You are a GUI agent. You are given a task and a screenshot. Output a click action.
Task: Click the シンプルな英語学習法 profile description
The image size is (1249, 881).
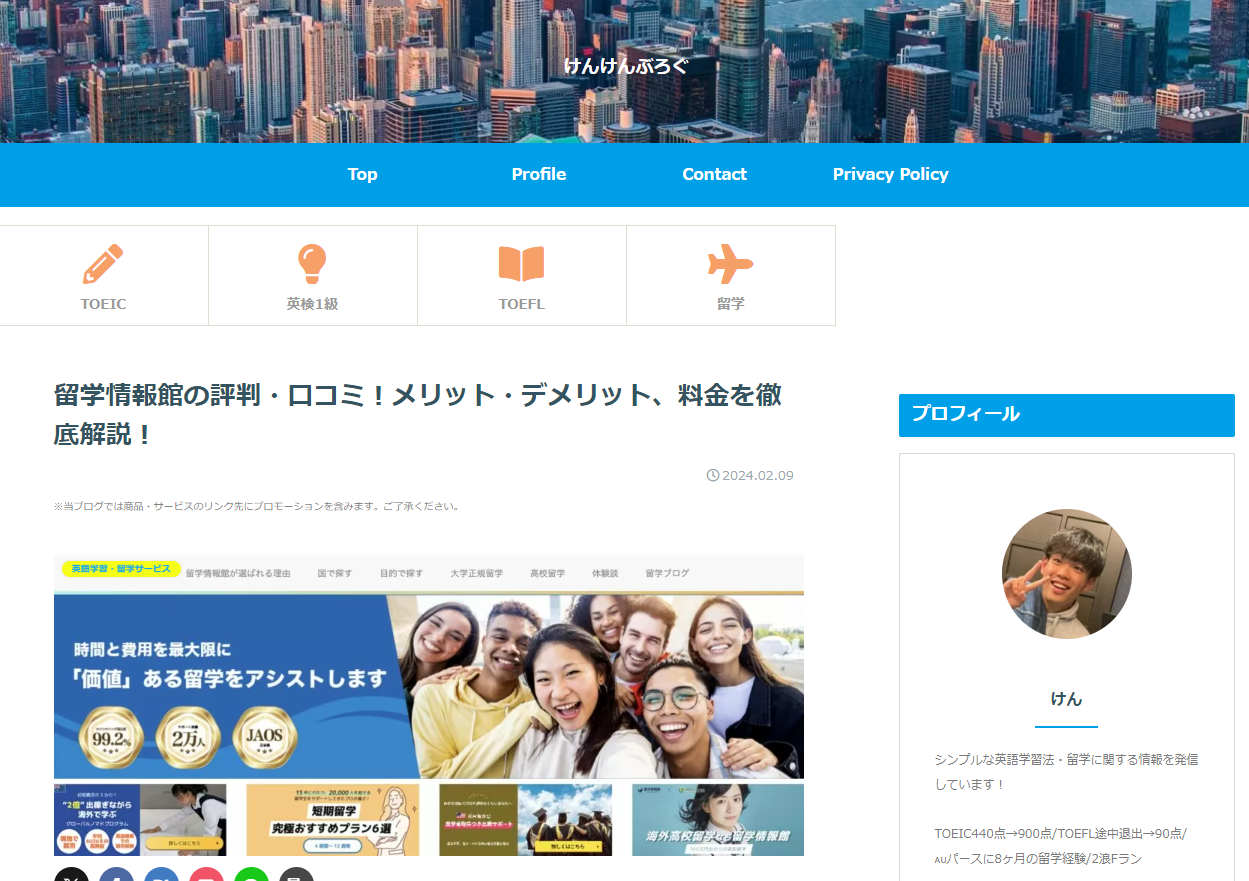(x=1066, y=772)
